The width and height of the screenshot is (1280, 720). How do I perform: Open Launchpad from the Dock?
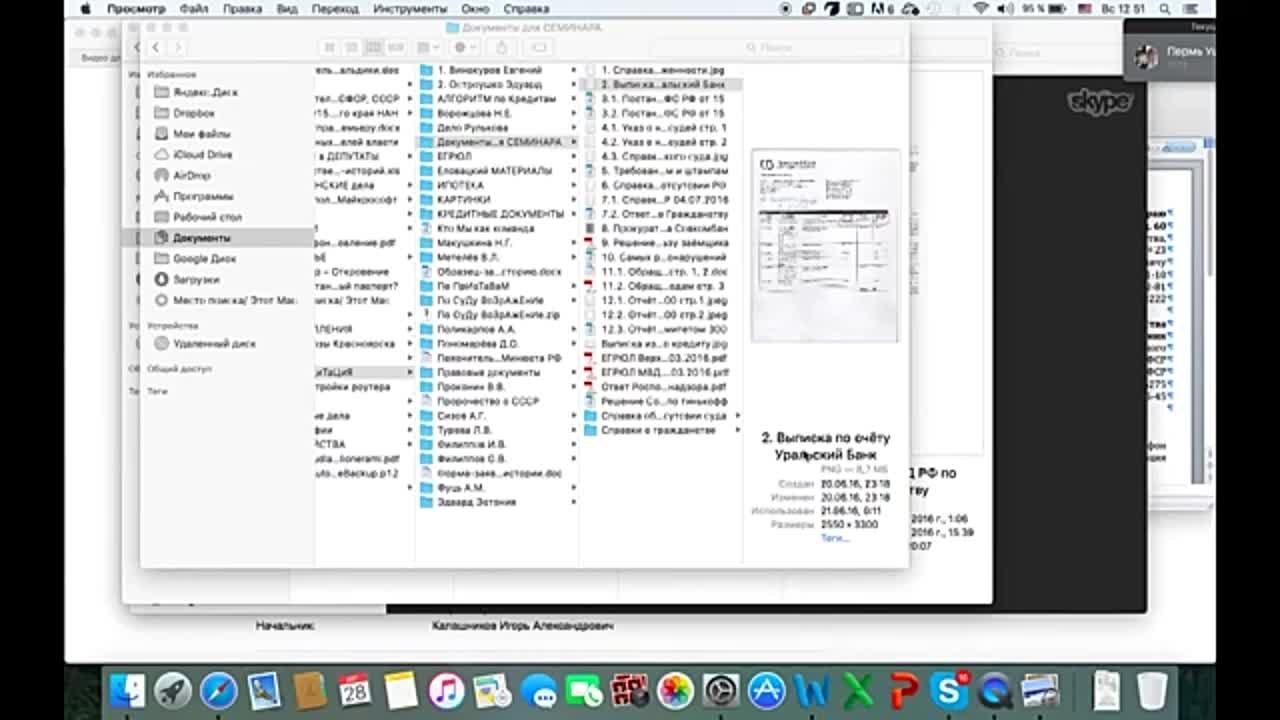click(173, 691)
